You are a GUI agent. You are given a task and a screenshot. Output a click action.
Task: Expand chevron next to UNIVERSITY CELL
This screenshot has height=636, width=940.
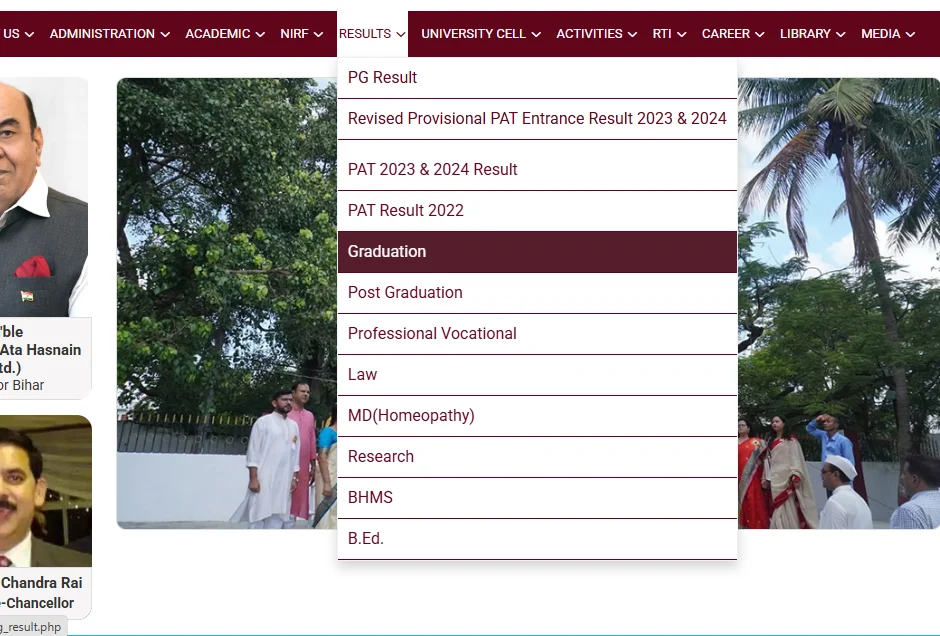[537, 35]
